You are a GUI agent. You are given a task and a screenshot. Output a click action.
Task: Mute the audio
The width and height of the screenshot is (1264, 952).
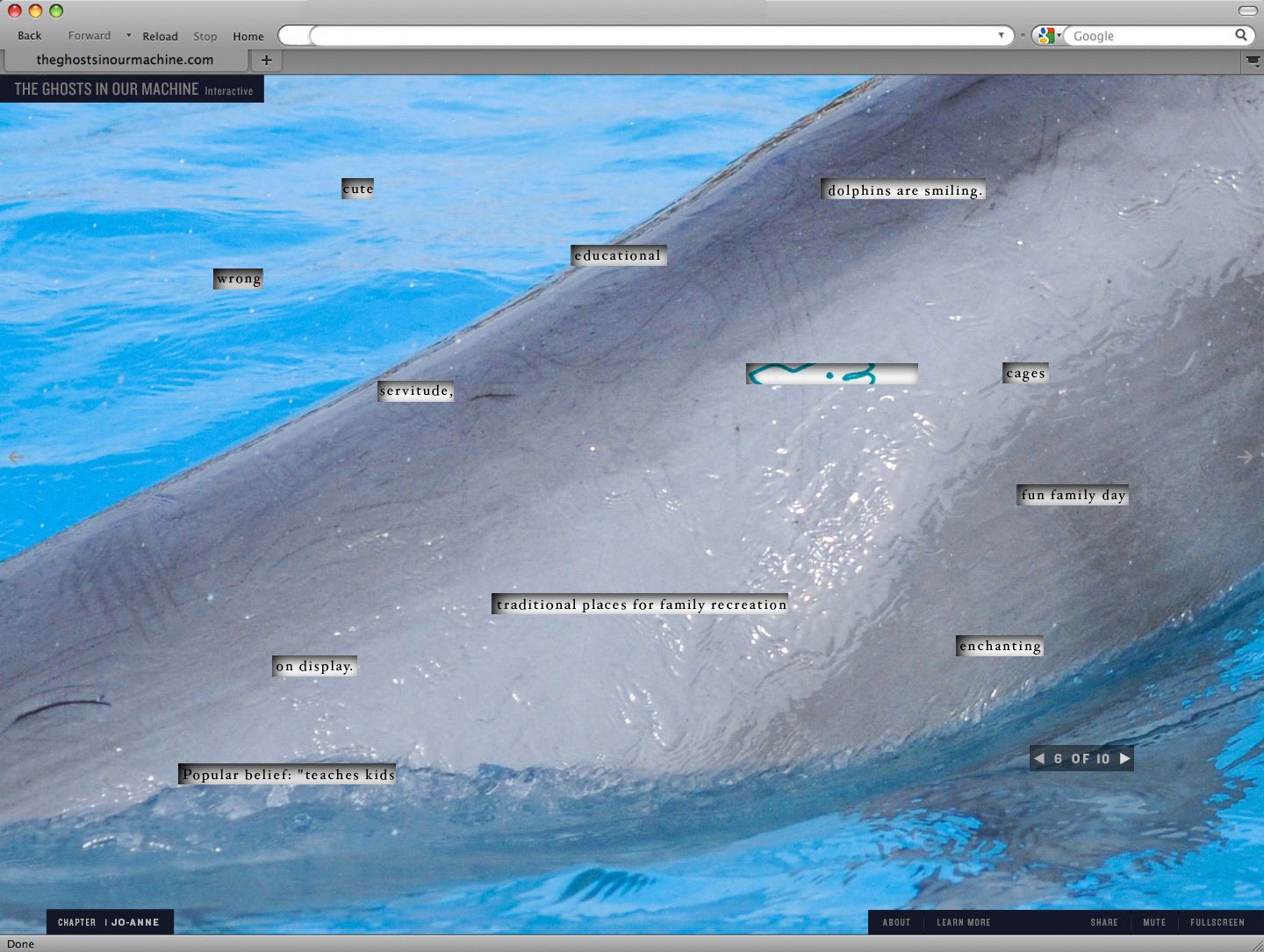pos(1154,922)
